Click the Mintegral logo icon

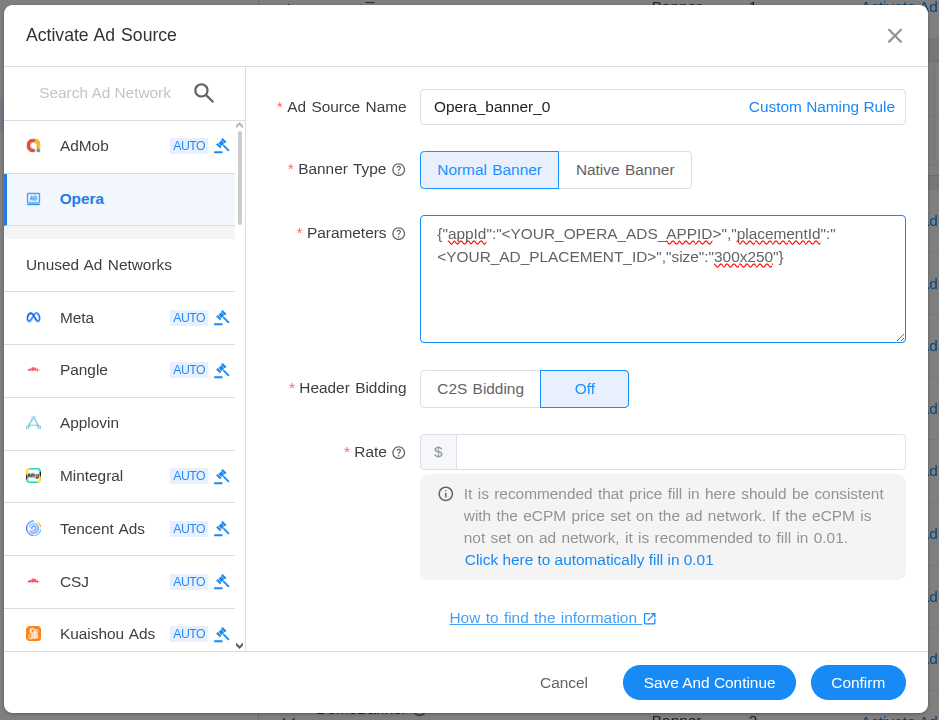(x=34, y=476)
